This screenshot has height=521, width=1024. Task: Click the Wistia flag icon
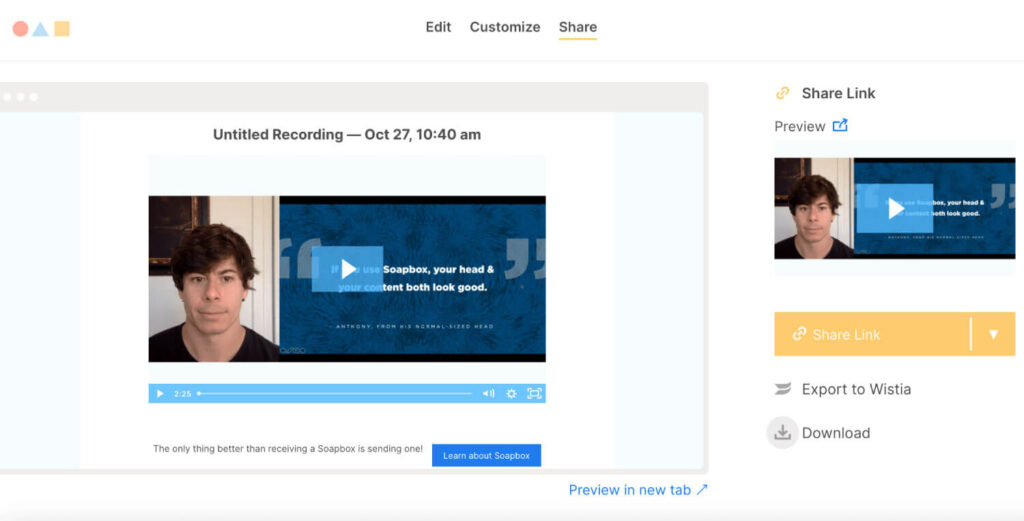pyautogui.click(x=782, y=389)
